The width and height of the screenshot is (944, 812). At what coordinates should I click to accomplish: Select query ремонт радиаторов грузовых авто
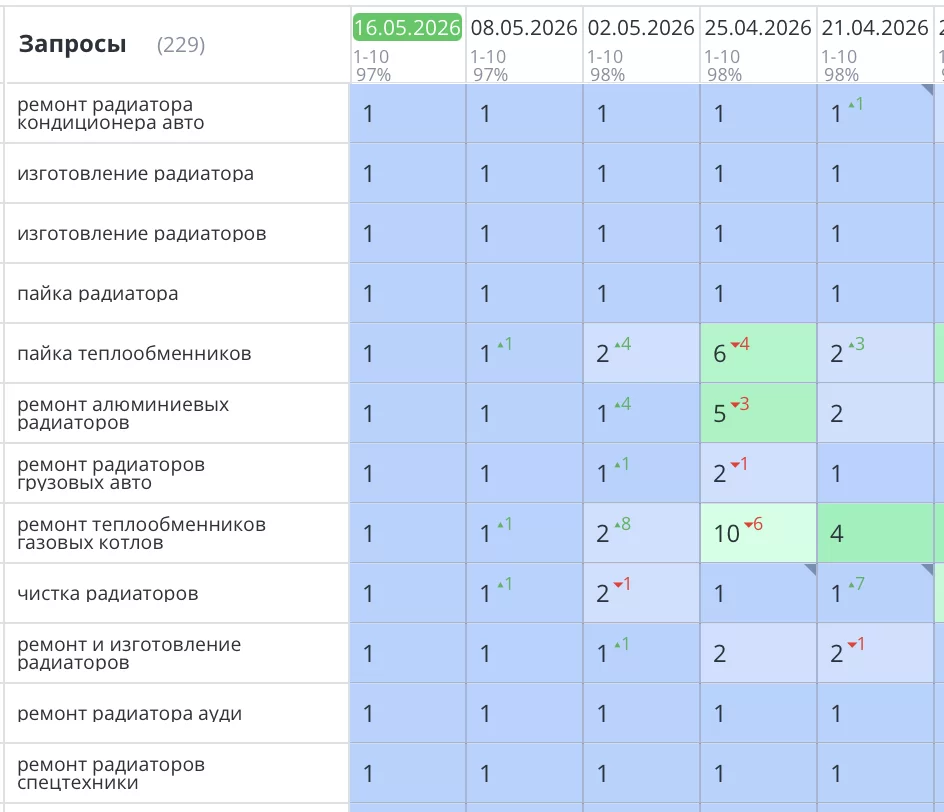[111, 474]
